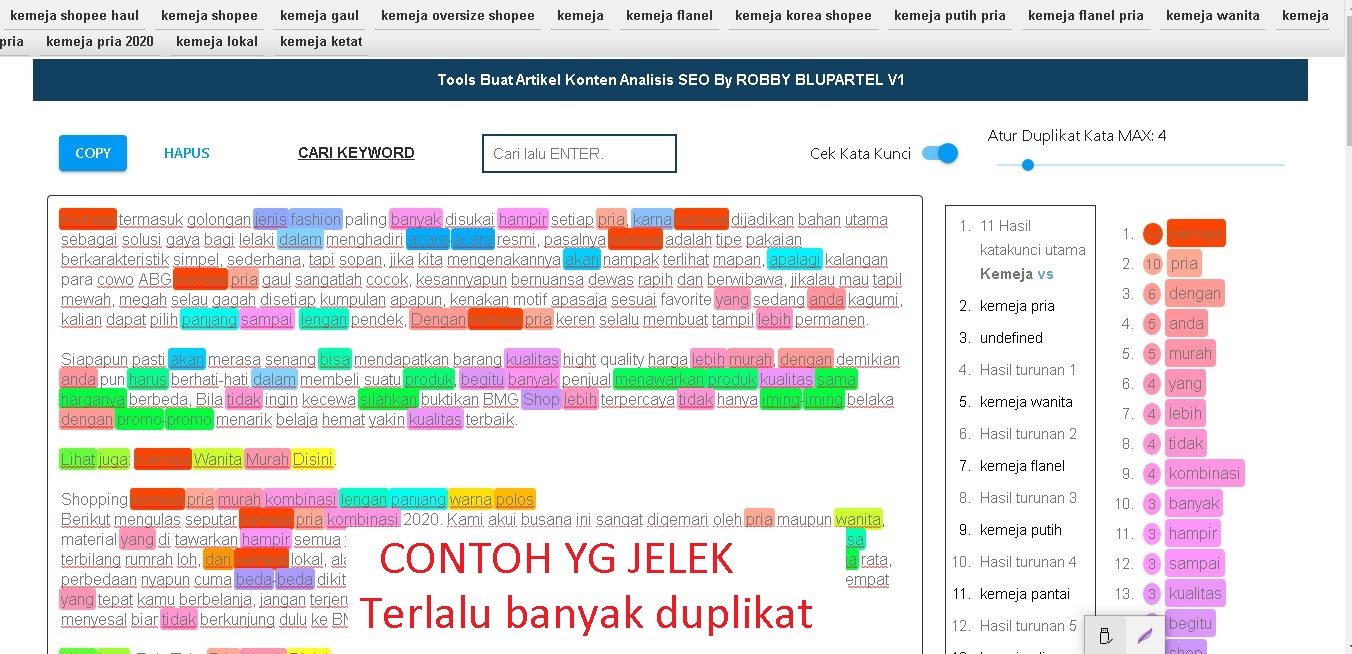Select the "kemeja shopee haul" keyword tab
The width and height of the screenshot is (1352, 654).
pos(74,15)
